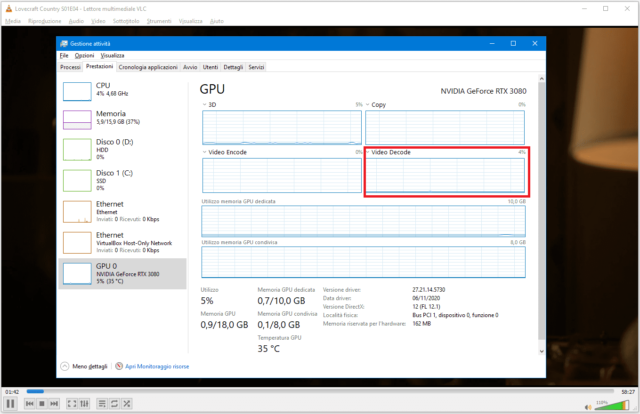640x414 pixels.
Task: Open extended settings equalizer icon
Action: point(84,403)
